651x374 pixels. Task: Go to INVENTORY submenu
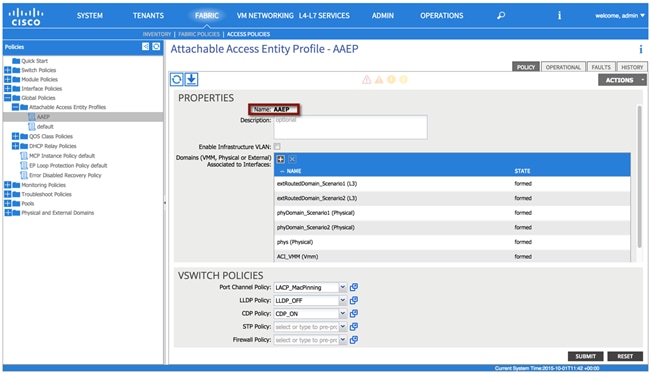157,34
